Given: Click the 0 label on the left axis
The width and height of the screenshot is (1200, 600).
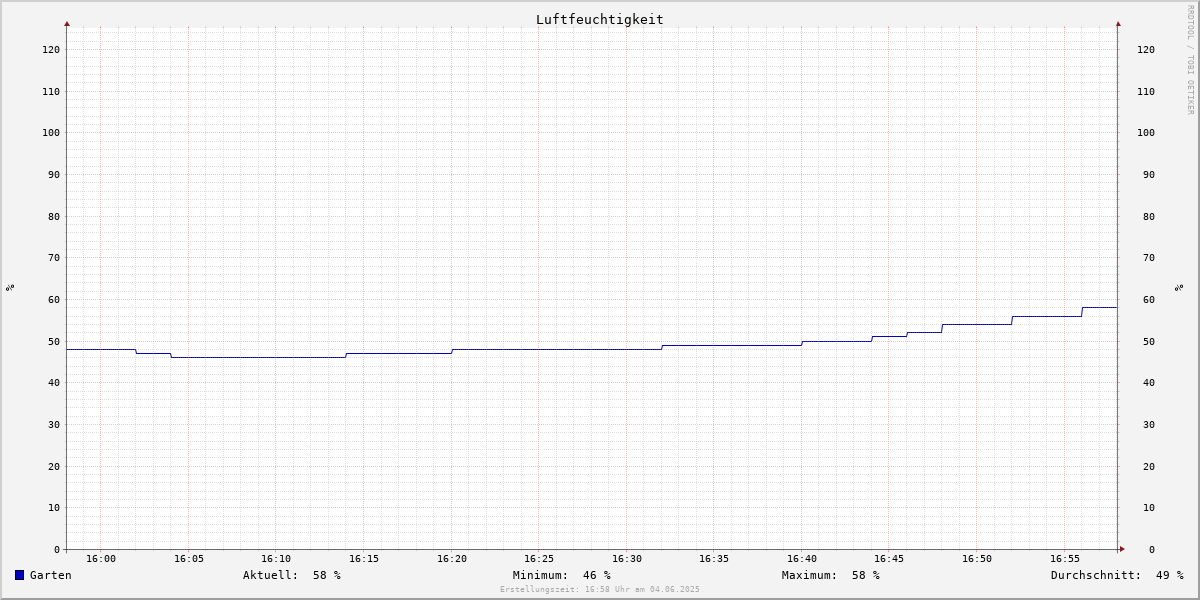Looking at the screenshot, I should 57,549.
